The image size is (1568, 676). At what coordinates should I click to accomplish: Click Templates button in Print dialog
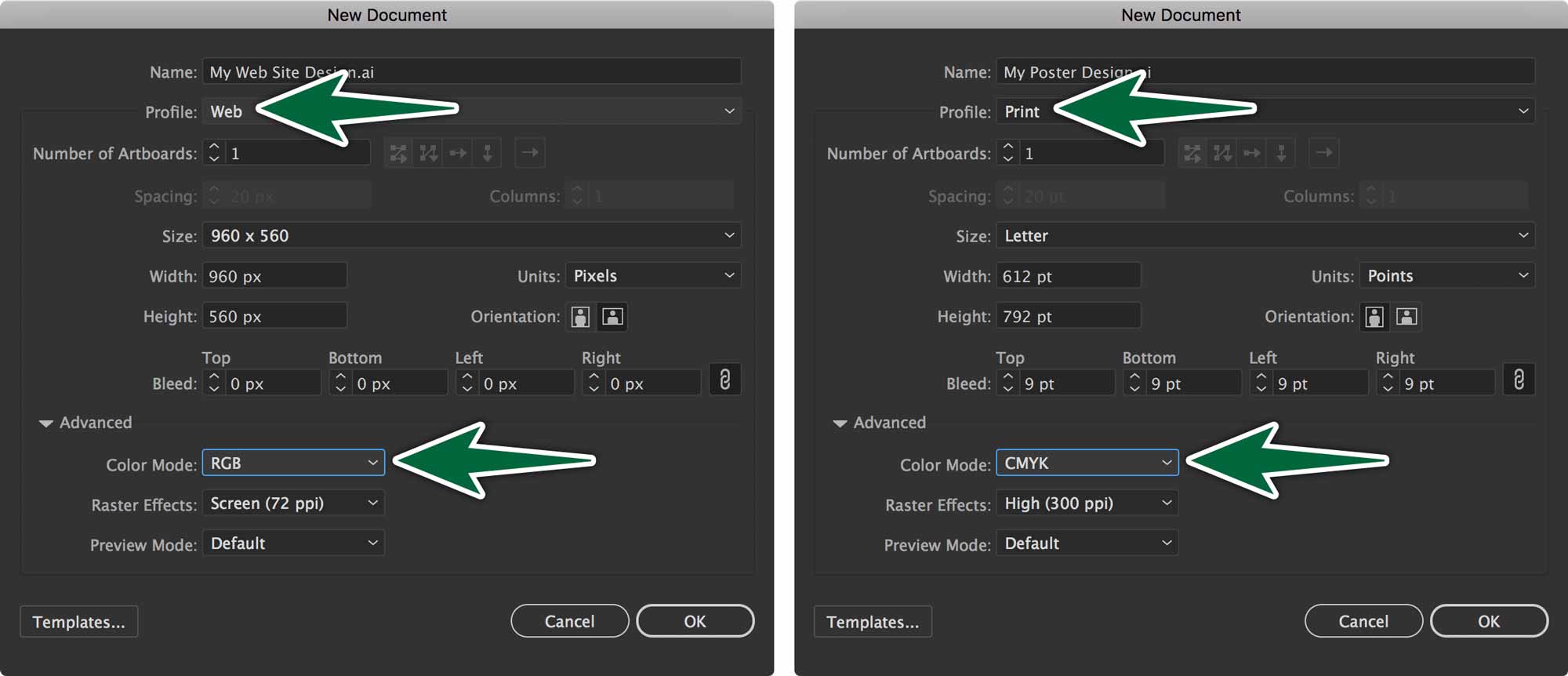(873, 622)
